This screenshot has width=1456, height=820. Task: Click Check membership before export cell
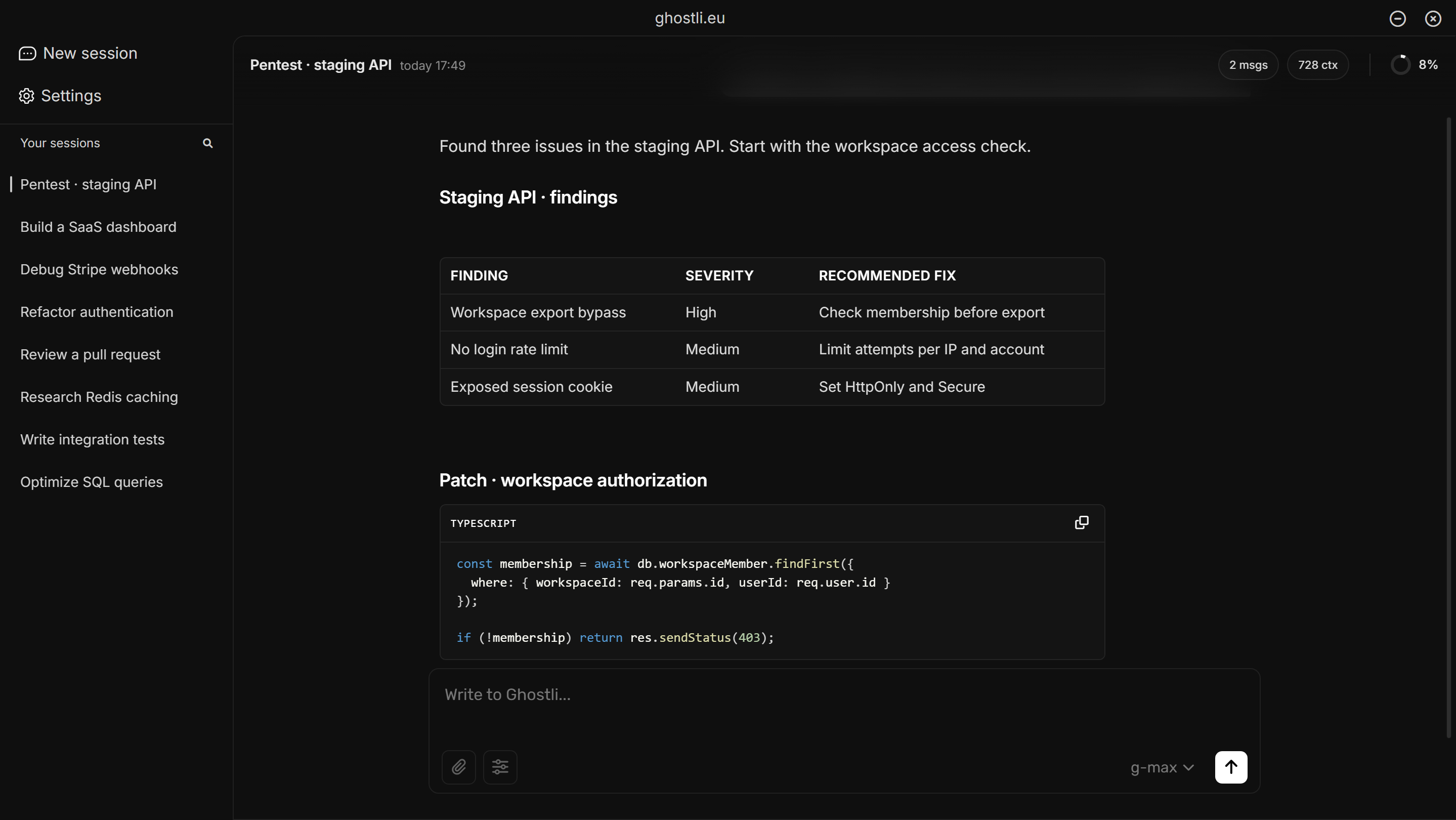click(x=931, y=312)
